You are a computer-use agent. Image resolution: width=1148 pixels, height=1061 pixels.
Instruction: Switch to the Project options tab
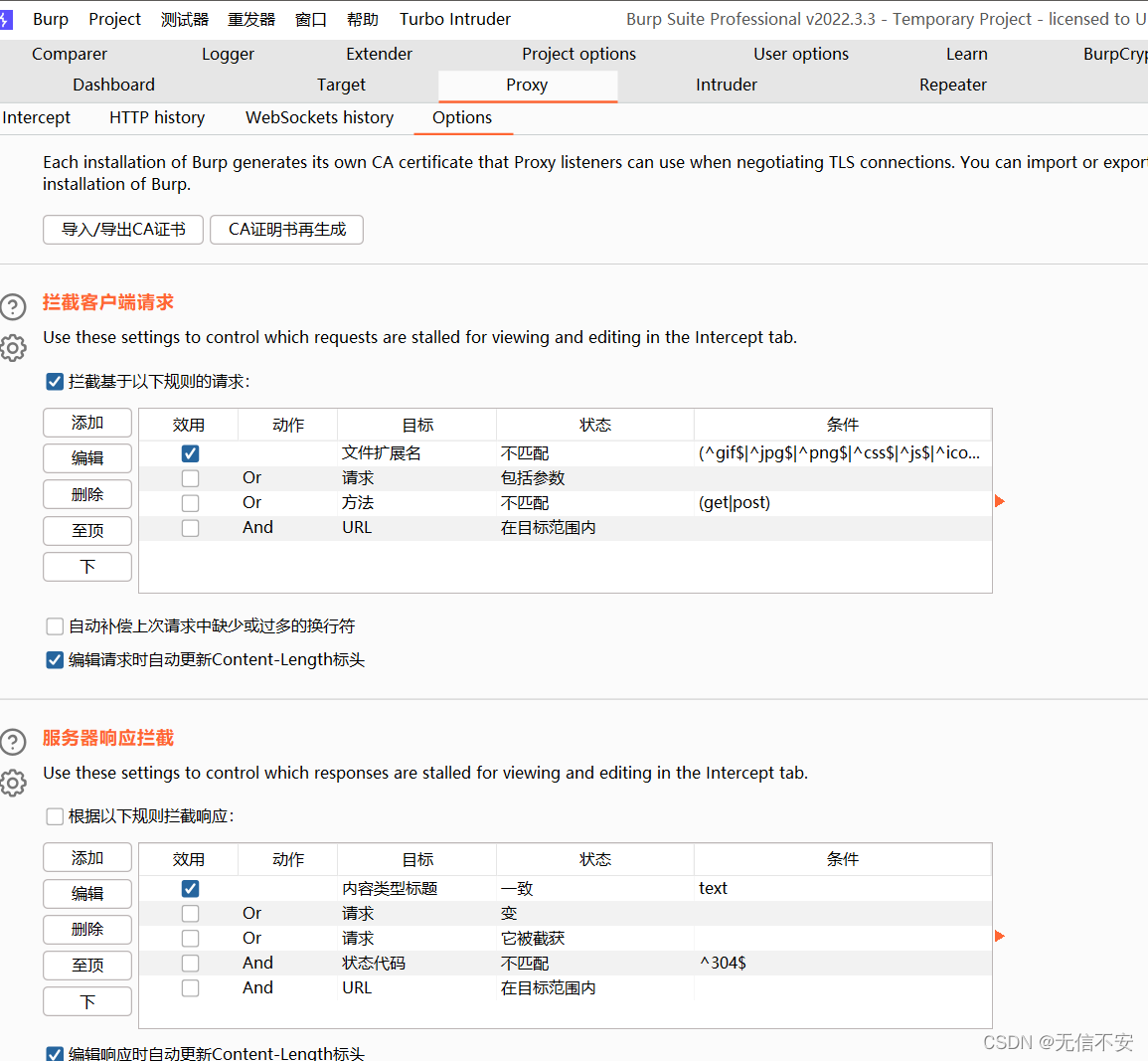[579, 54]
